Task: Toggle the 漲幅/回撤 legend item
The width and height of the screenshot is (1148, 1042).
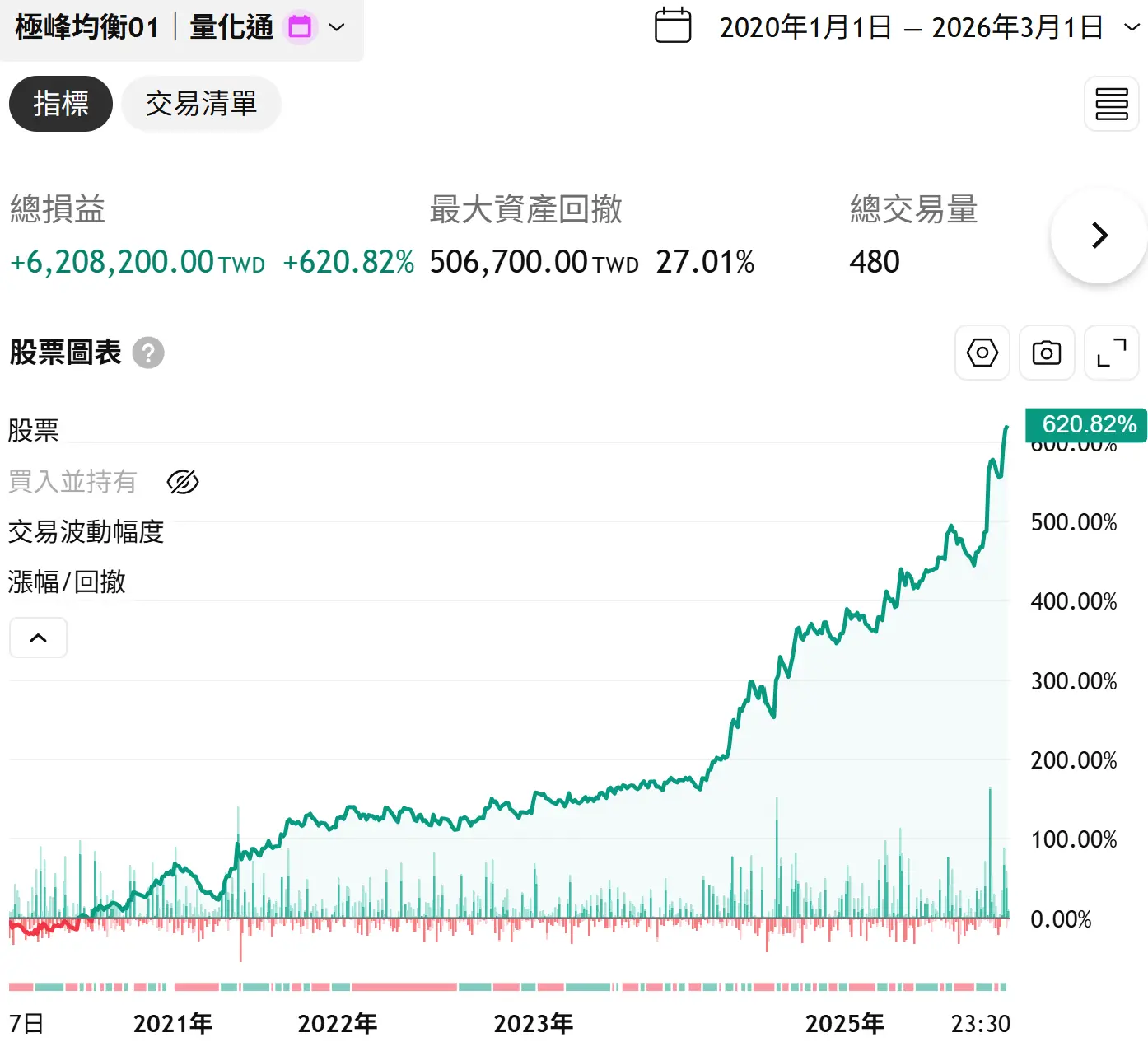Action: pos(67,582)
